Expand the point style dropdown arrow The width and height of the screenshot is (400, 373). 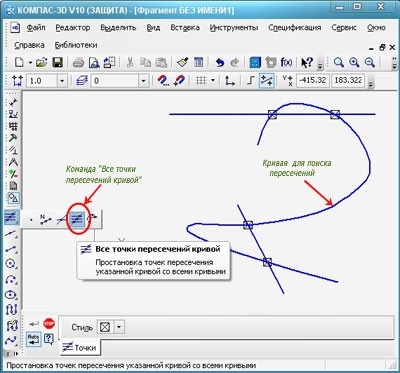click(x=119, y=327)
